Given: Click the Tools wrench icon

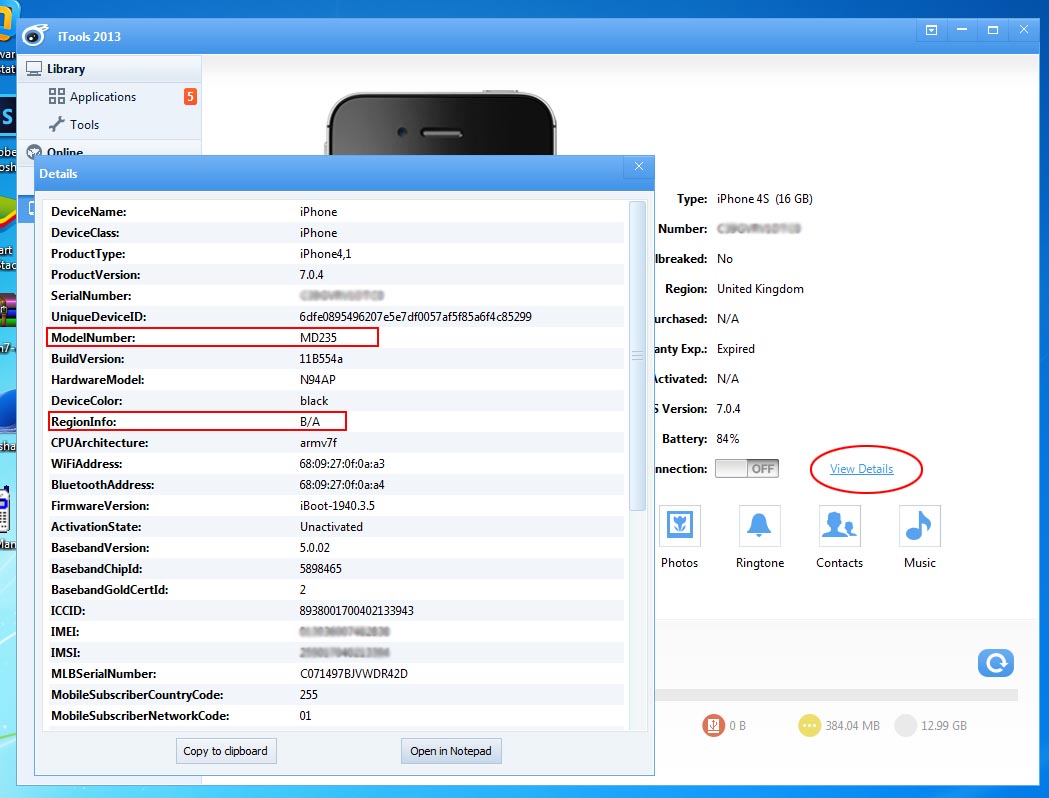Looking at the screenshot, I should 57,124.
